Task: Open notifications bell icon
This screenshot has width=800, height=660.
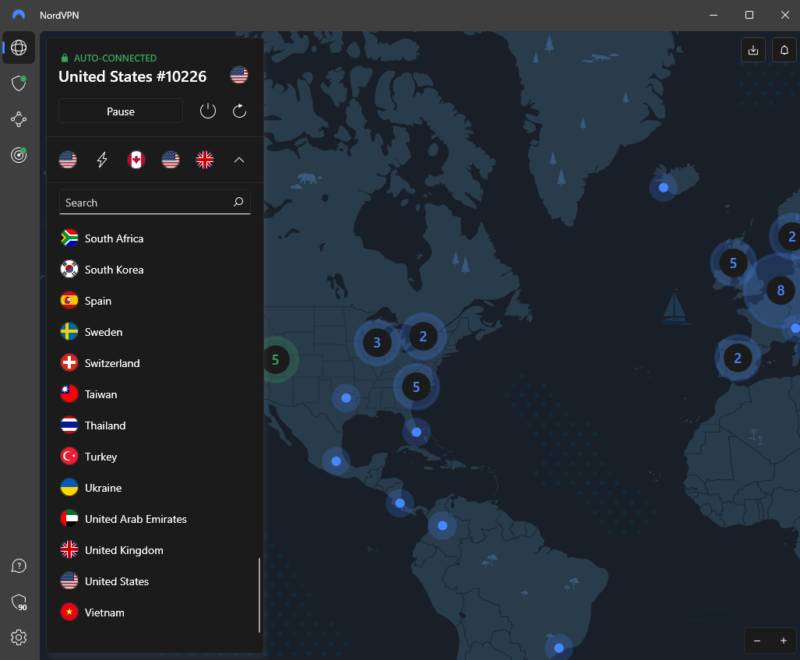Action: coord(784,50)
